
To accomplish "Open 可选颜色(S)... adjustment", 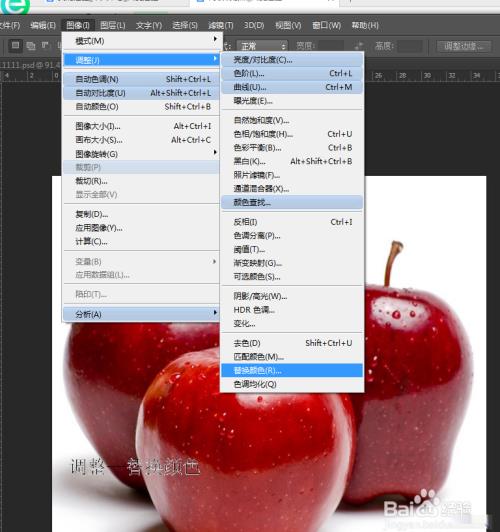I will (x=292, y=277).
